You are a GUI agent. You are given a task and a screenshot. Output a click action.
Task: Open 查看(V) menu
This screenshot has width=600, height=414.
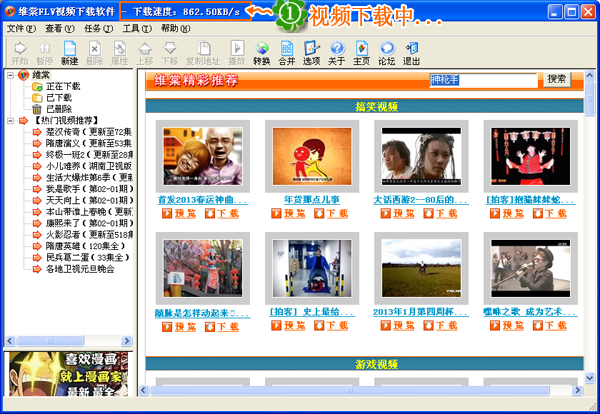[x=60, y=28]
